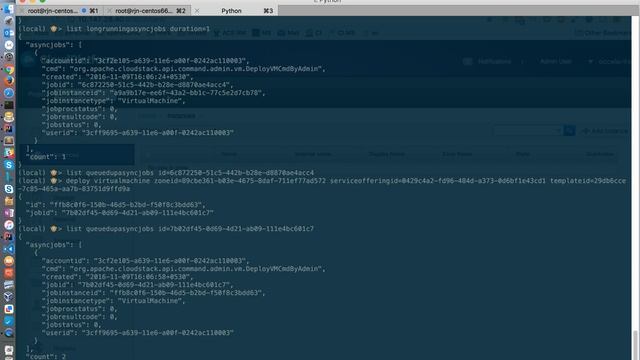
Task: Open Launchpad rocket icon in dock
Action: [9, 21]
